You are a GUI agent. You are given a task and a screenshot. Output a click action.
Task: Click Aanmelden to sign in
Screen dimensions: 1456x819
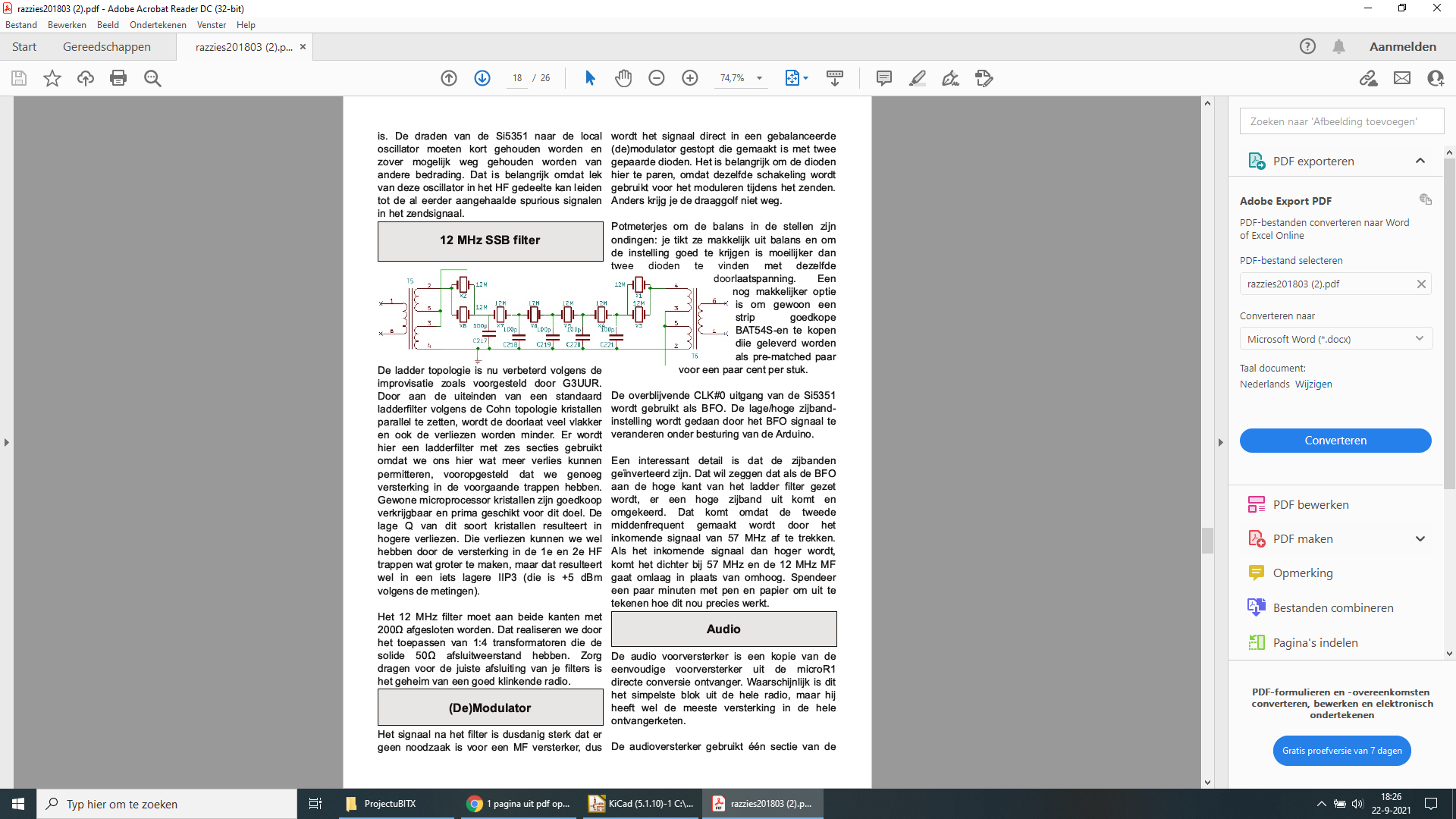(x=1403, y=47)
